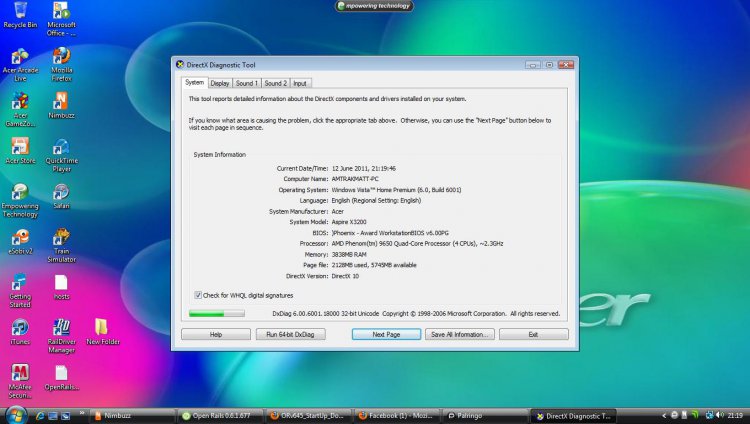Open the Recycle Bin desktop icon
Screen dimensions: 750x424
tap(20, 14)
